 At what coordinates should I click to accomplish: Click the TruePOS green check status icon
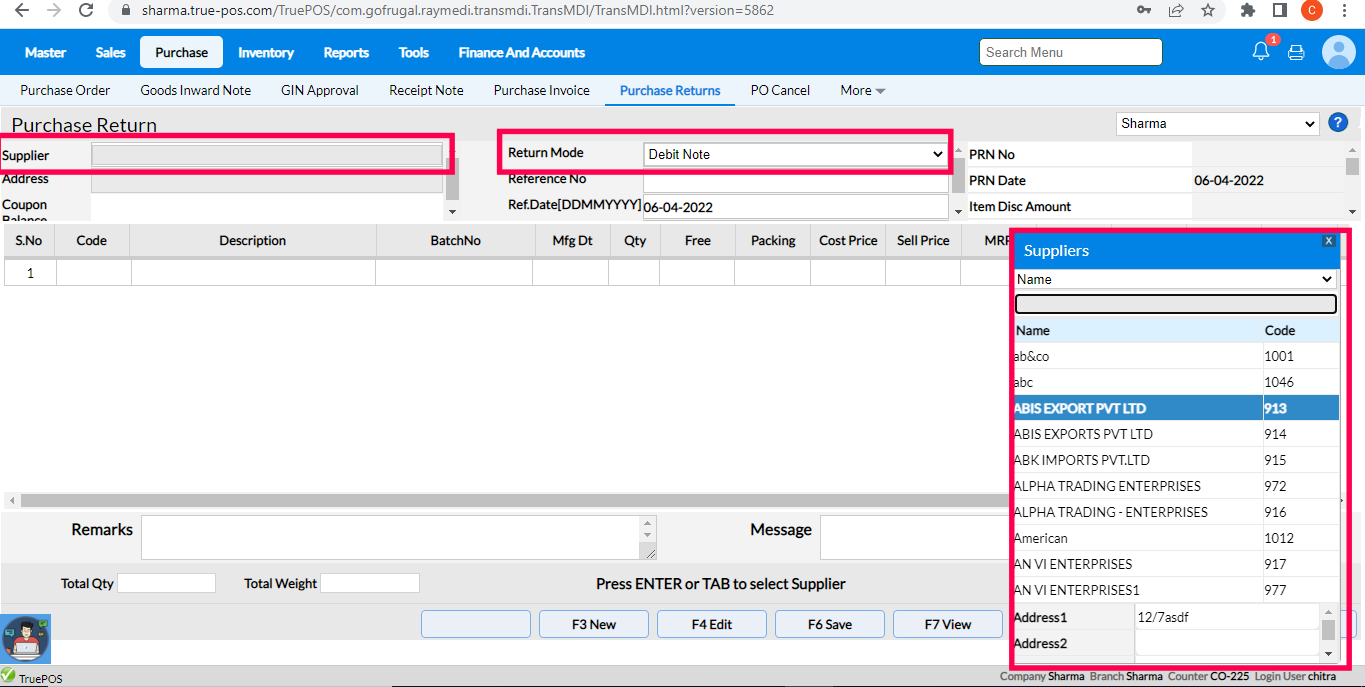(9, 676)
